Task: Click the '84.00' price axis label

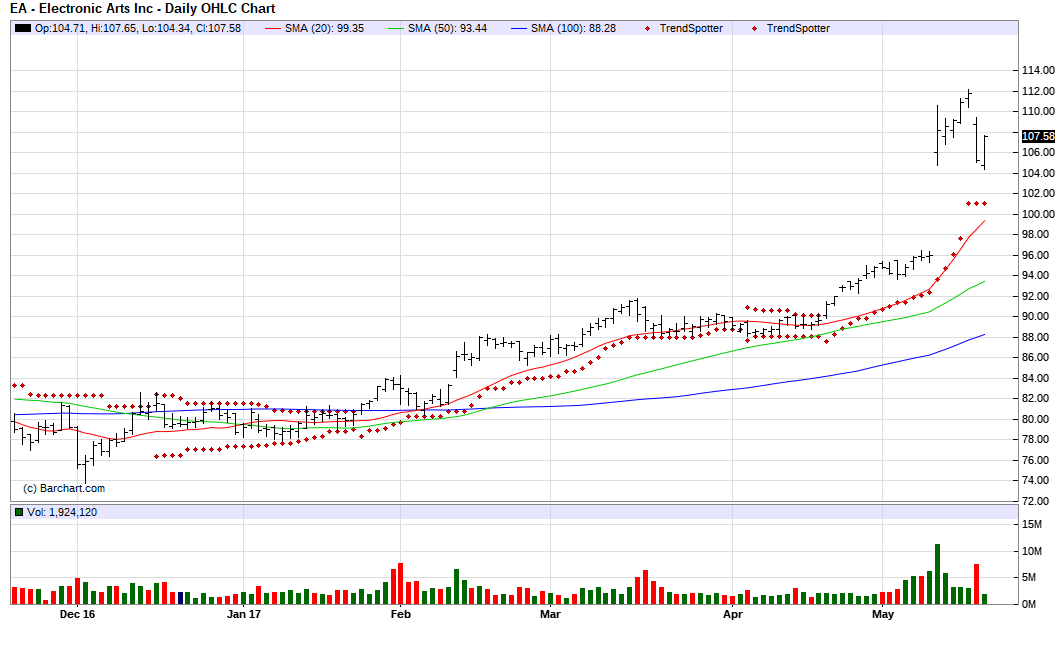Action: (1038, 378)
